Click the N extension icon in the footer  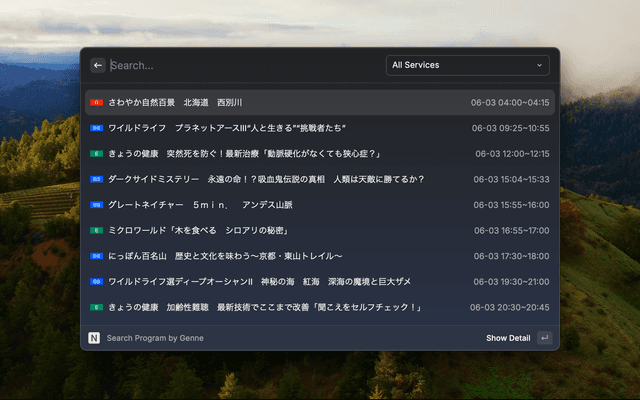pos(94,338)
